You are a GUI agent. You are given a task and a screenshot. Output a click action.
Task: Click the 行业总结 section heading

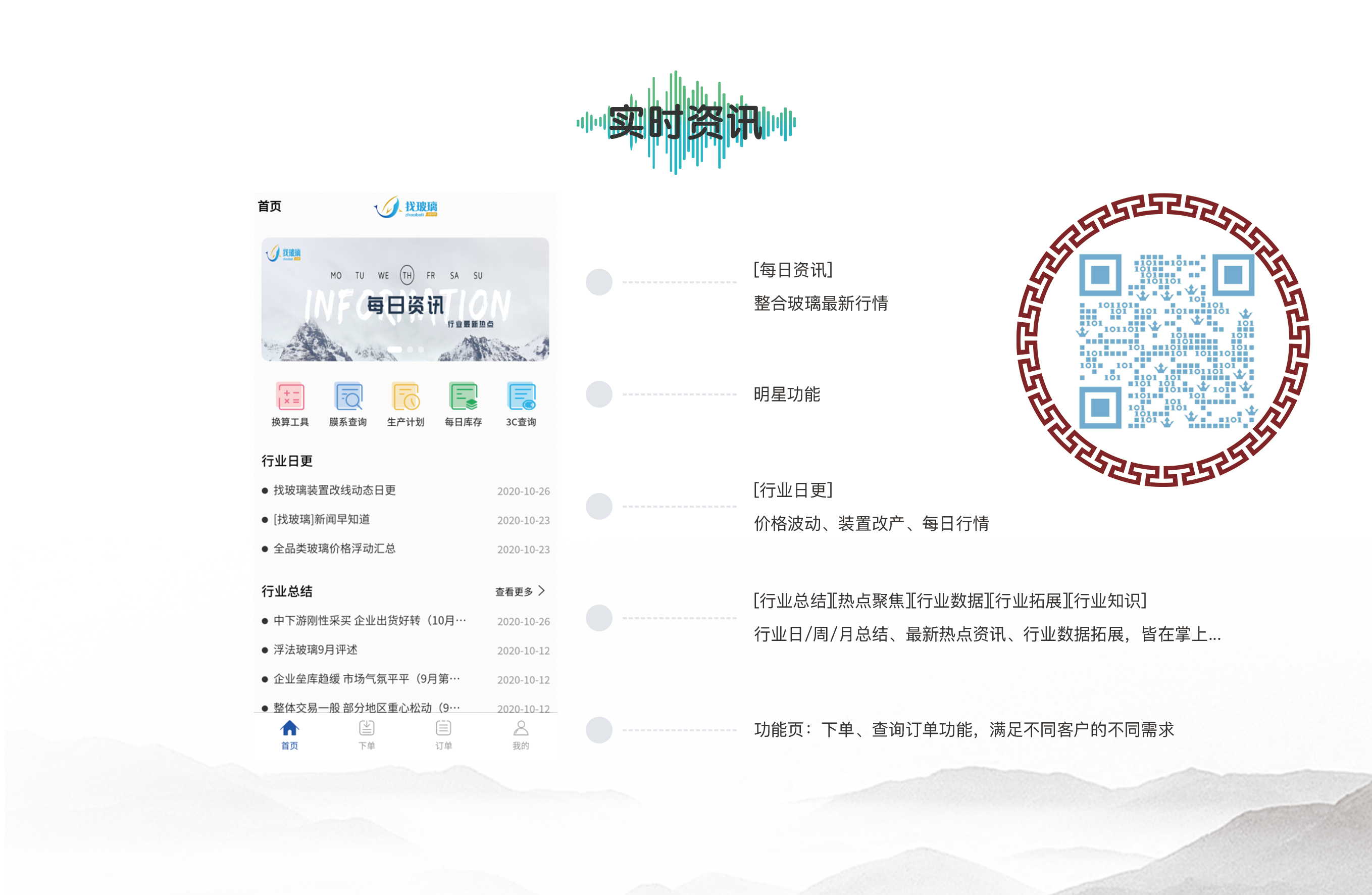[286, 591]
